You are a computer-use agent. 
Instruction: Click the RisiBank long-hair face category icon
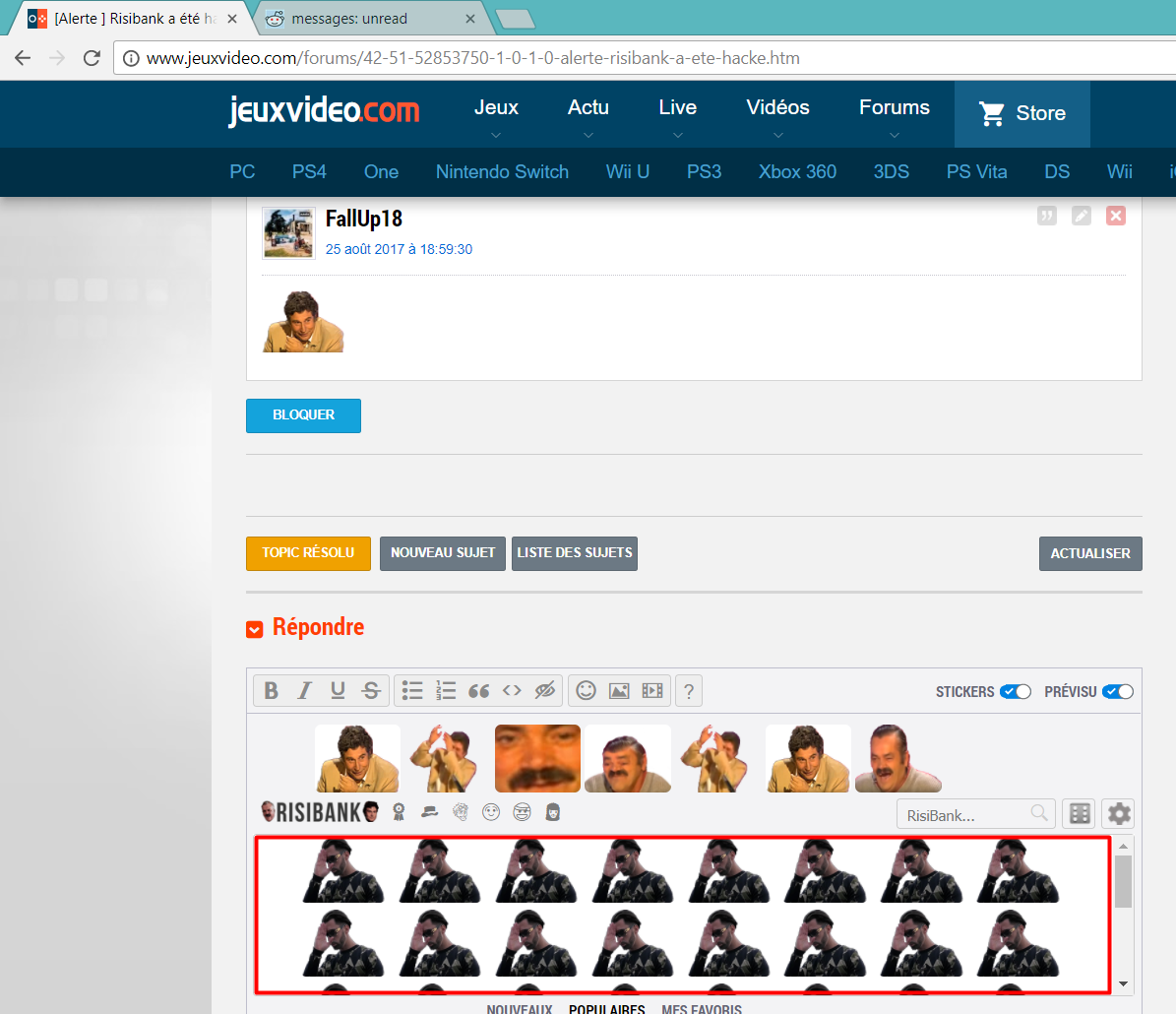tap(553, 812)
